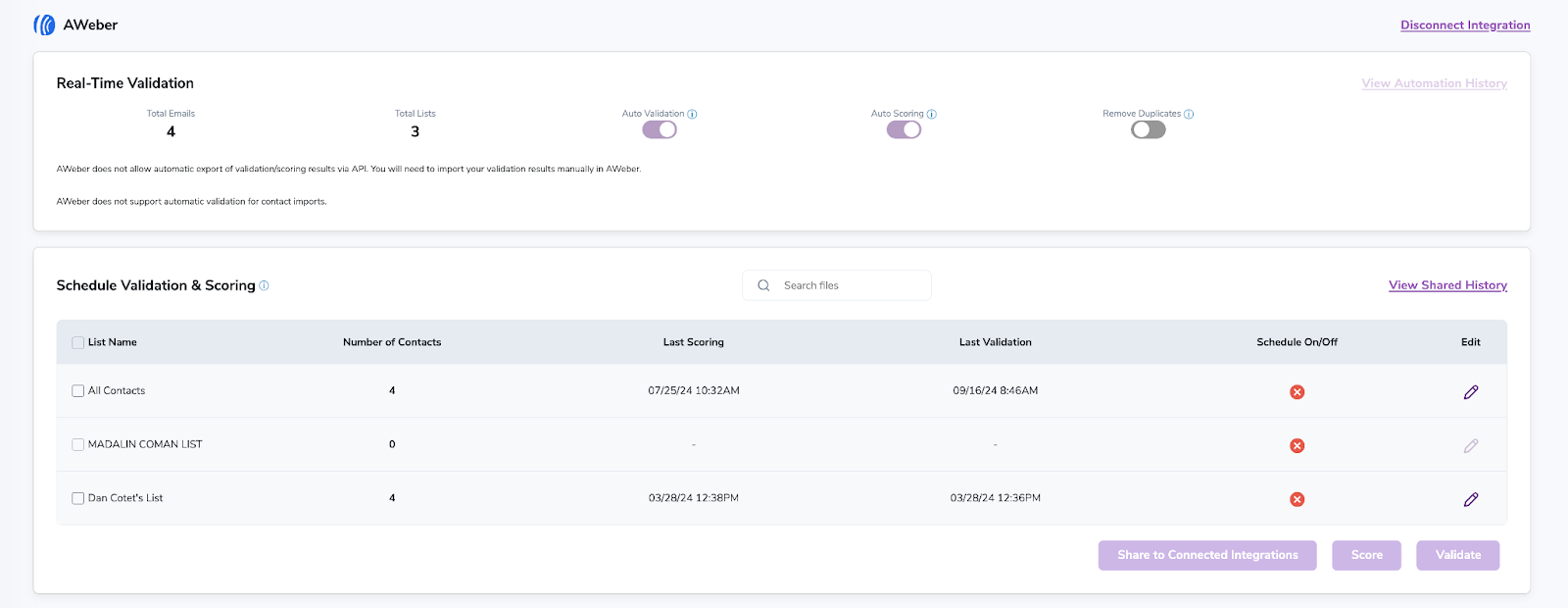Click schedule off icon for Dan Cotet's List
This screenshot has width=1568, height=608.
[x=1297, y=499]
